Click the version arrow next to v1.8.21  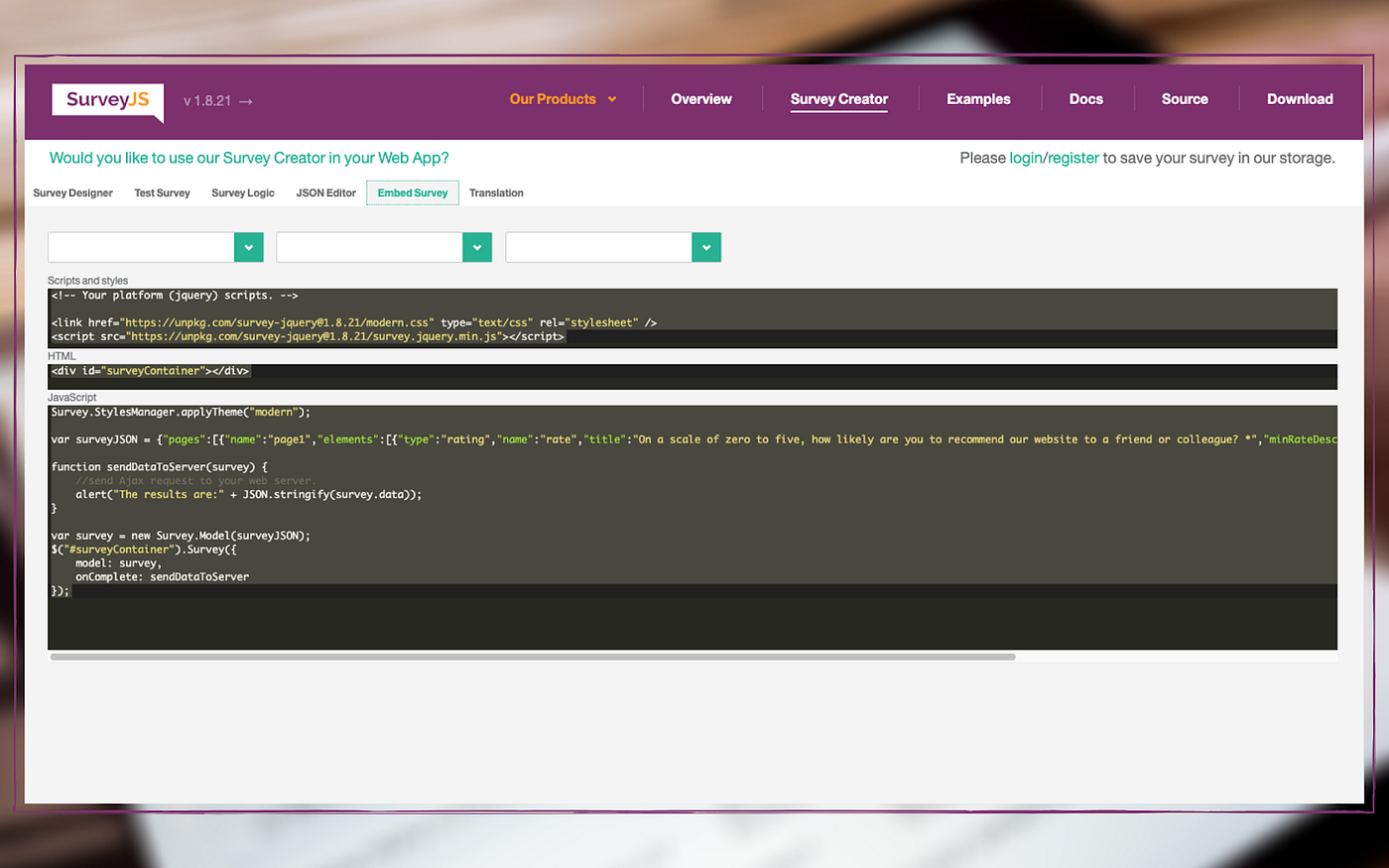(246, 101)
